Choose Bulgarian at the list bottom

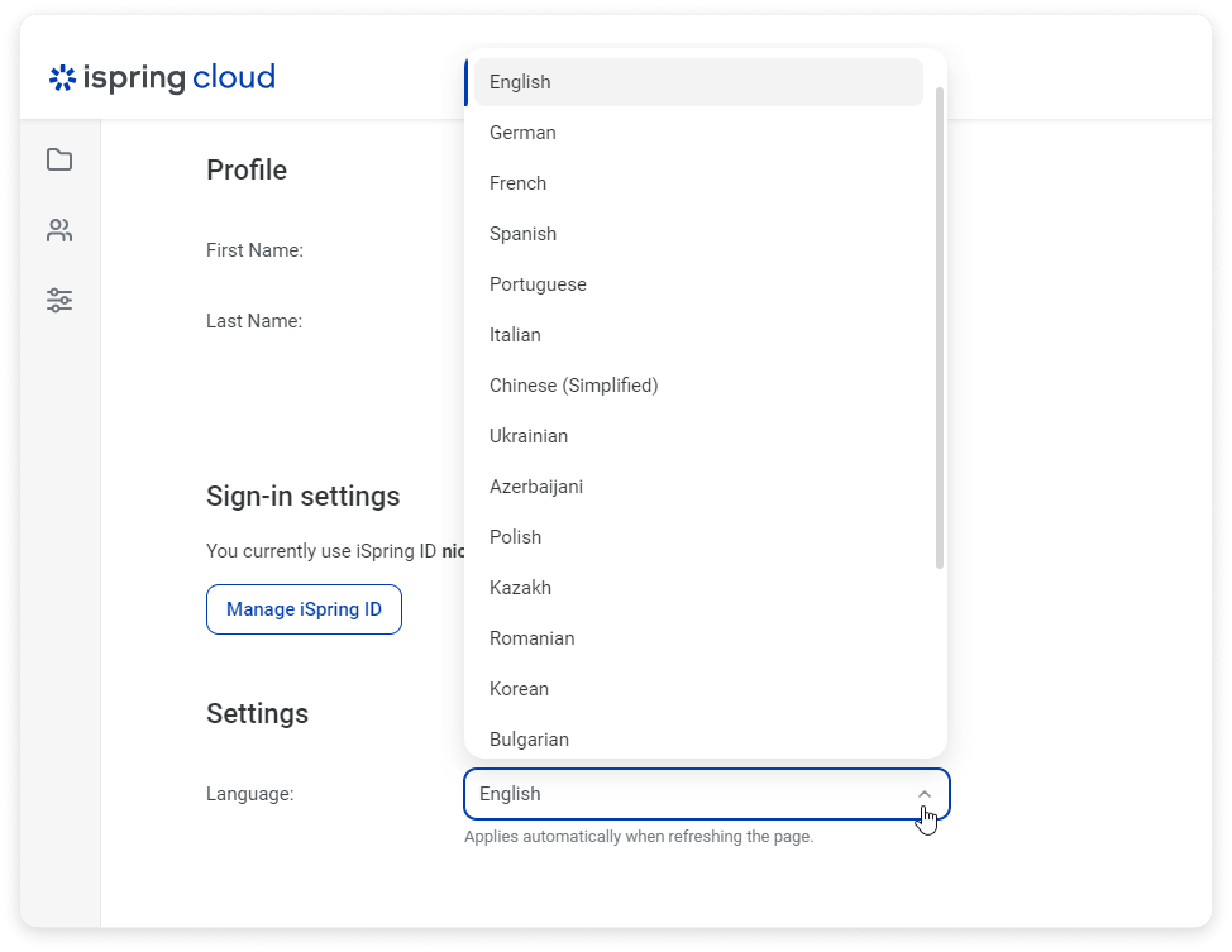point(698,738)
